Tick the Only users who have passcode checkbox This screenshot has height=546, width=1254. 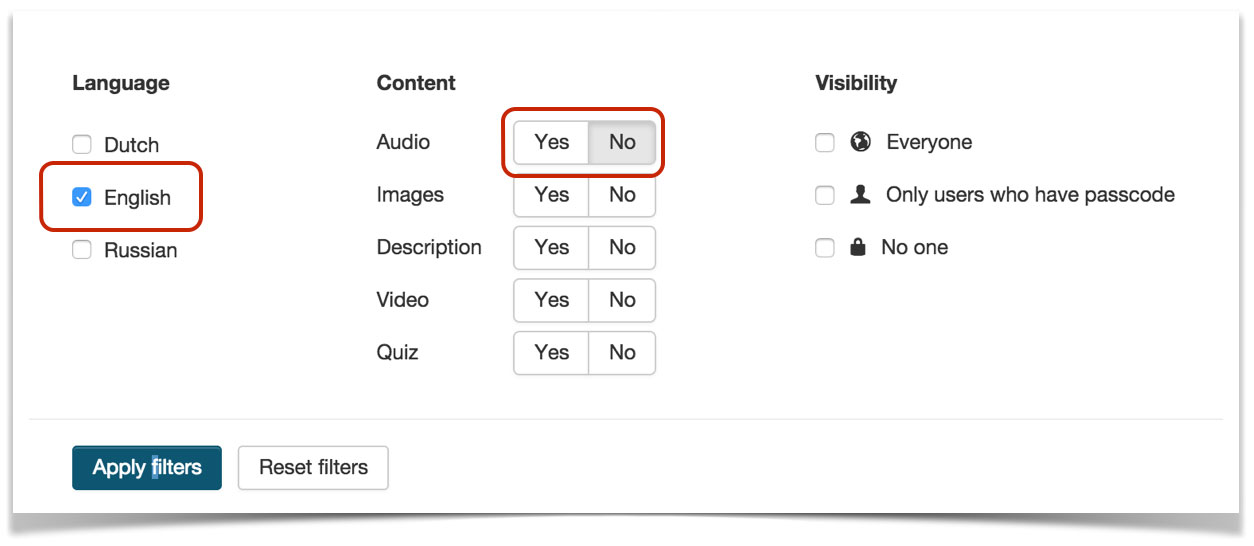825,195
